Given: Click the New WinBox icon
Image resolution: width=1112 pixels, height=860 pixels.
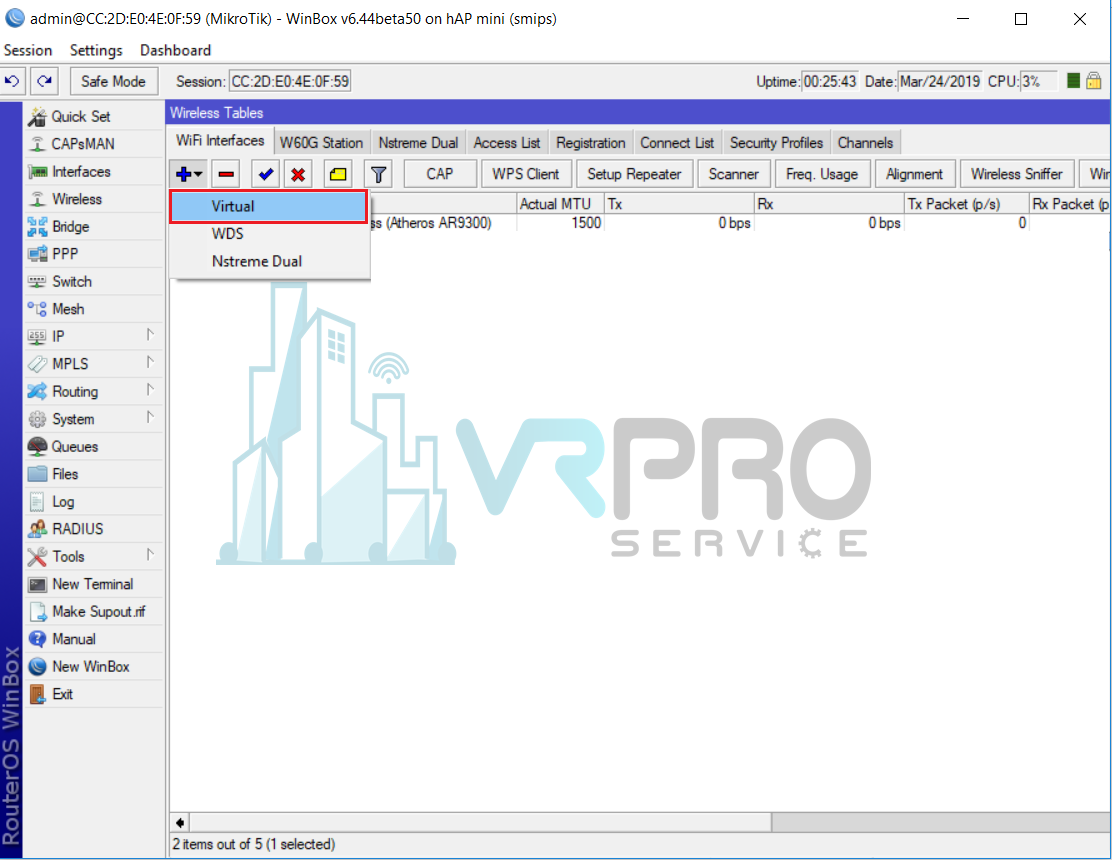Looking at the screenshot, I should tap(37, 667).
